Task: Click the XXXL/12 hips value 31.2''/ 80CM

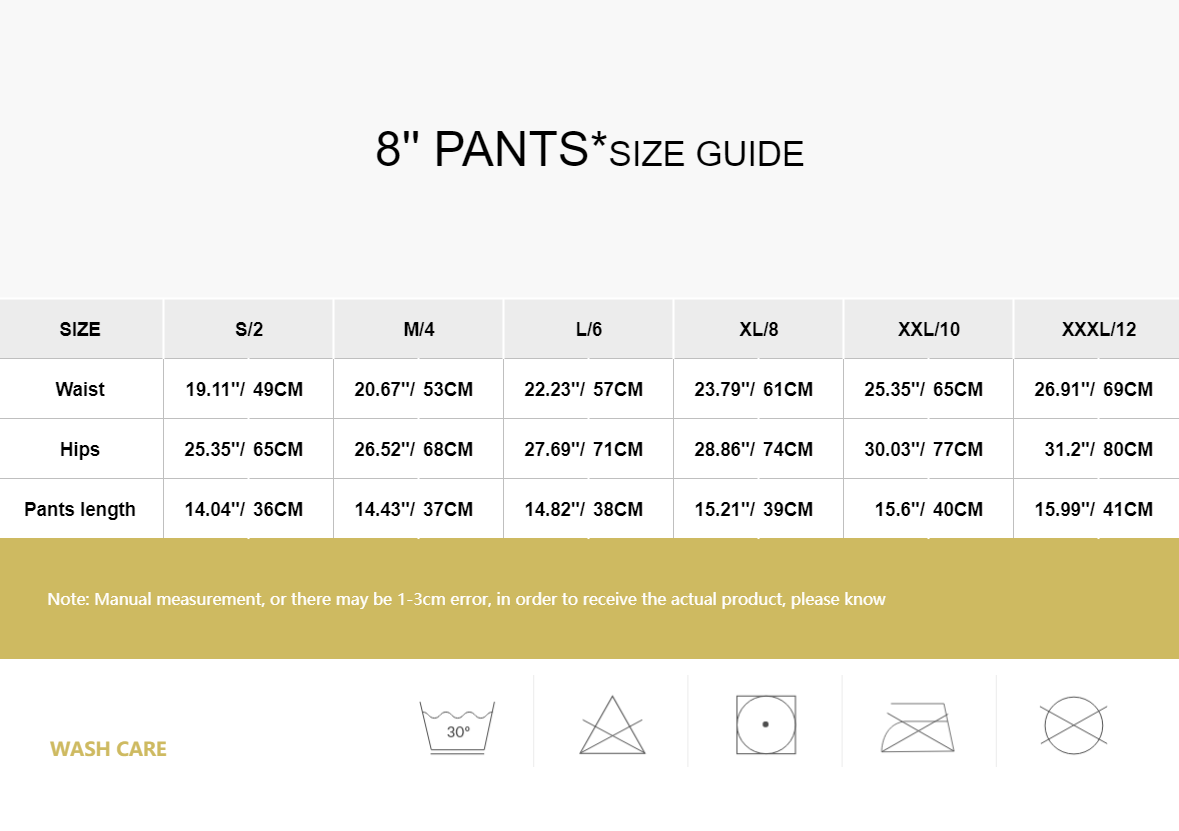Action: (1098, 449)
